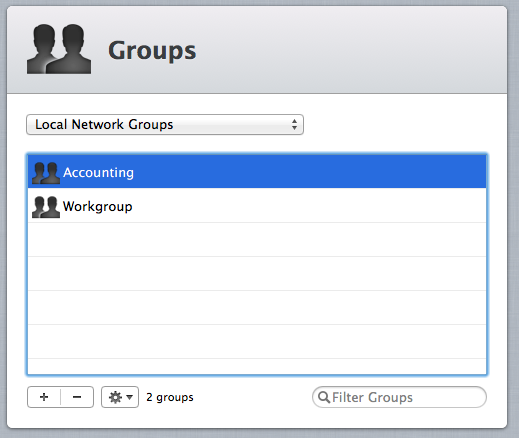The image size is (519, 438).
Task: Open the Local Network Groups popup
Action: point(165,125)
